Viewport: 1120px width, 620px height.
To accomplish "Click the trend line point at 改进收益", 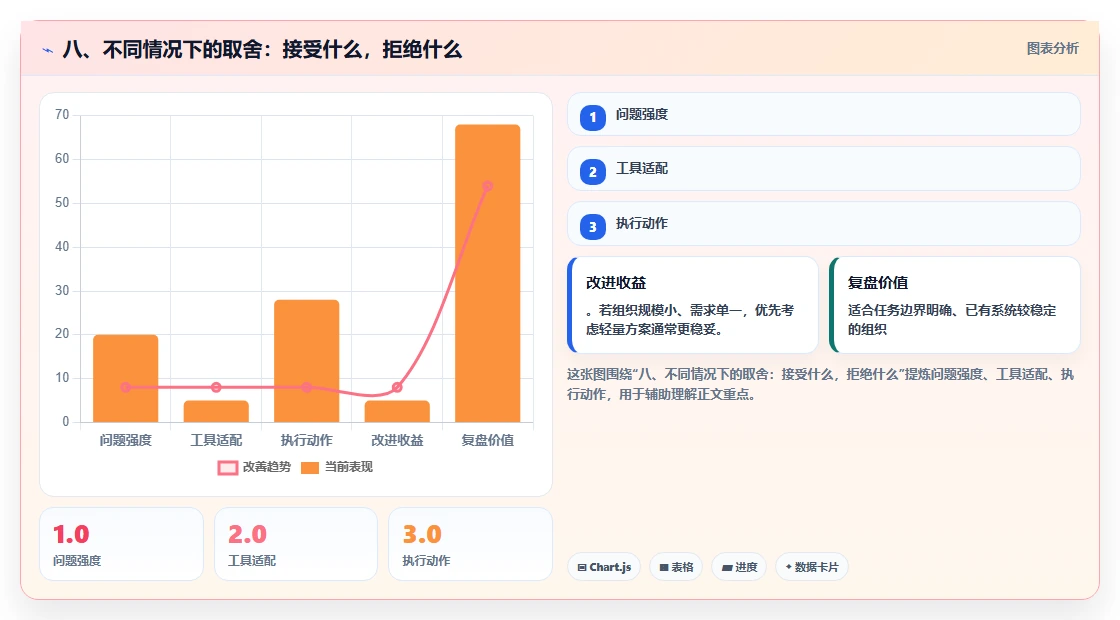I will (397, 387).
